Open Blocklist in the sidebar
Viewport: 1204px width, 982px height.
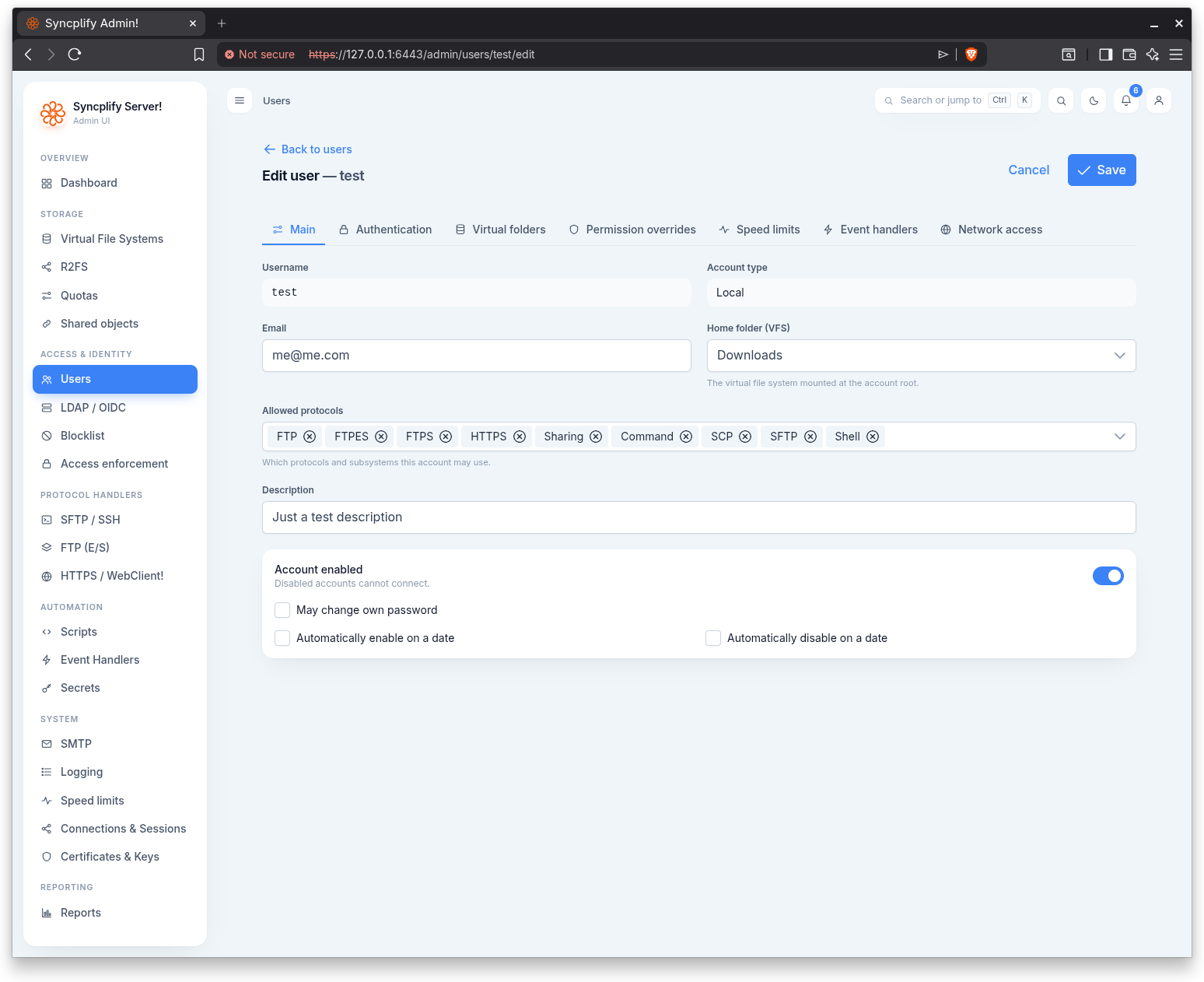point(115,436)
